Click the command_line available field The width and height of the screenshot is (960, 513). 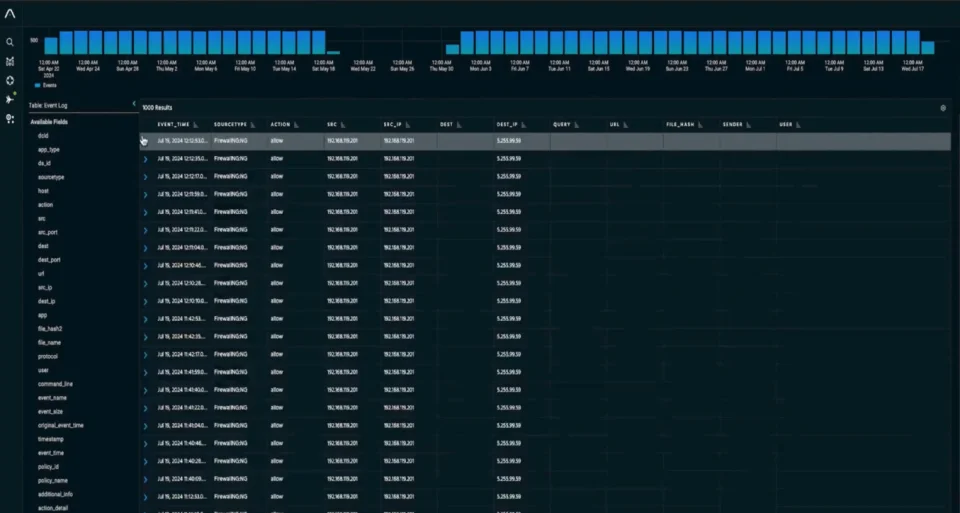[x=55, y=384]
